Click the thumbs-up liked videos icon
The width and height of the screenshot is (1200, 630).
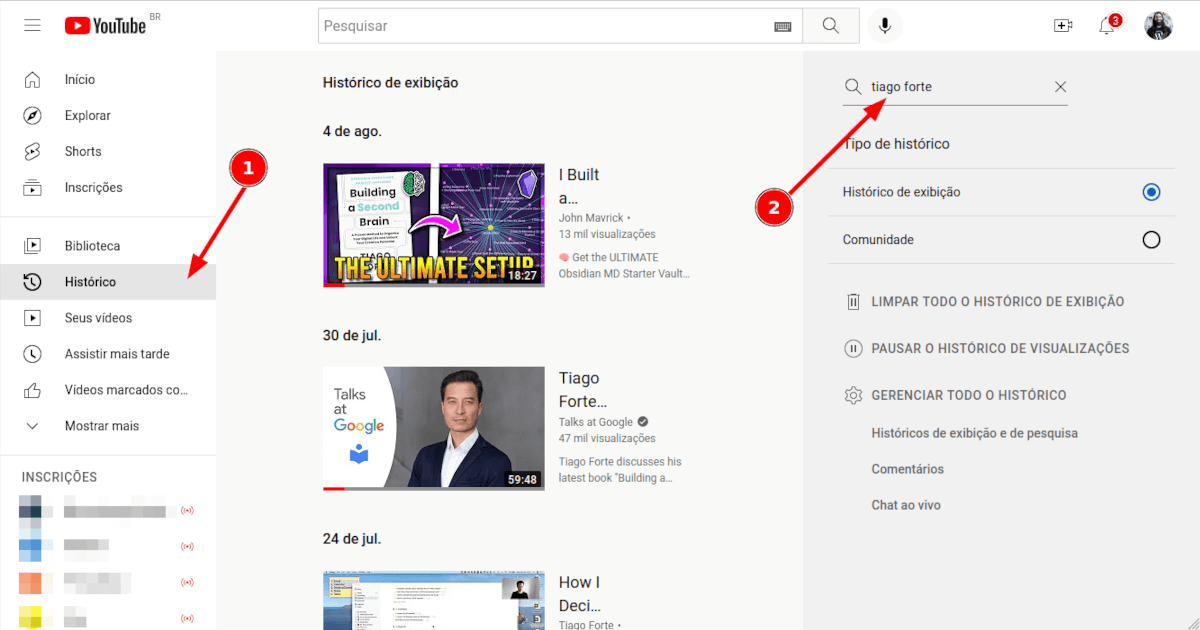[32, 390]
